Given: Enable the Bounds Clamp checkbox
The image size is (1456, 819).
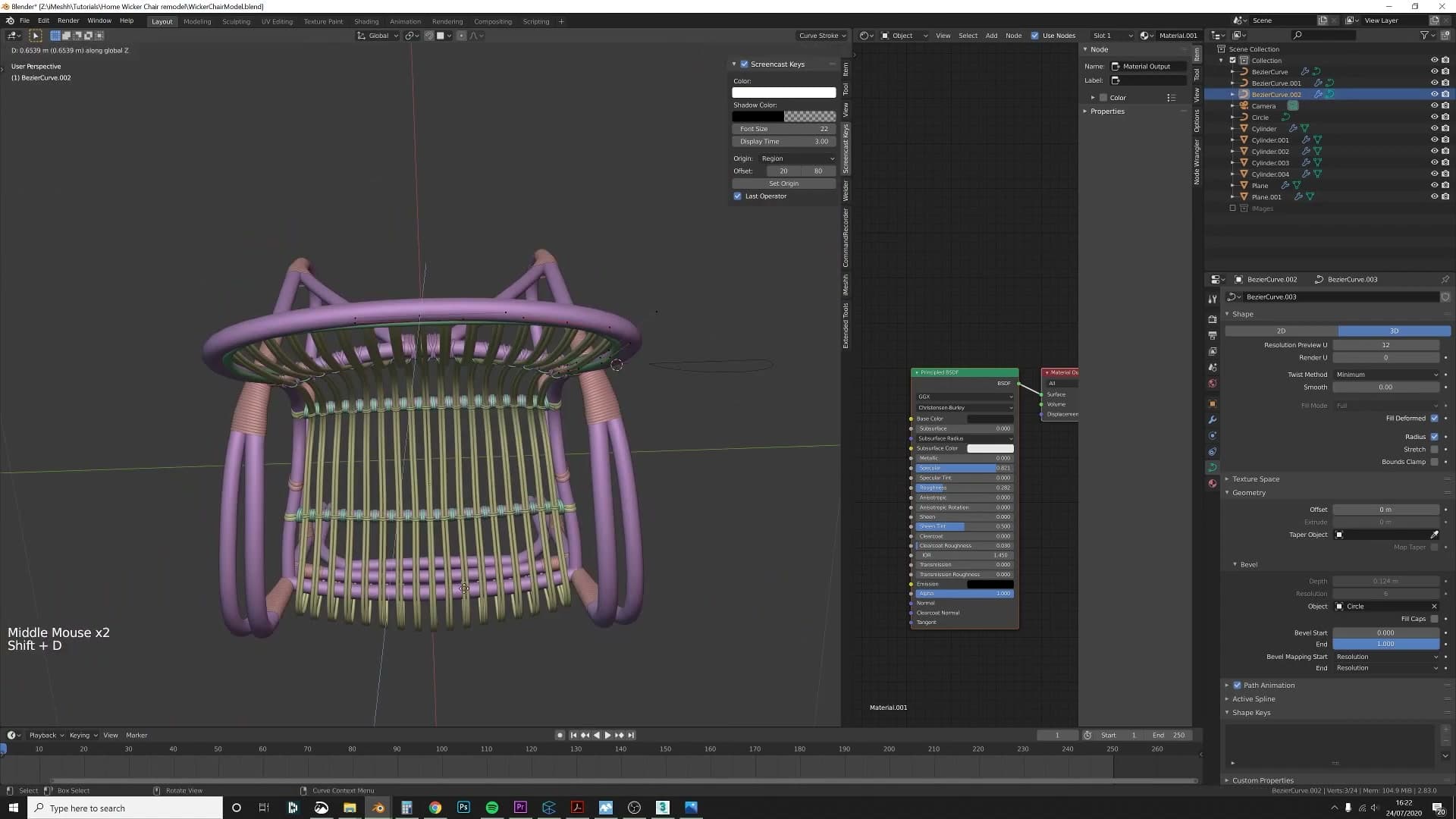Looking at the screenshot, I should (1434, 462).
